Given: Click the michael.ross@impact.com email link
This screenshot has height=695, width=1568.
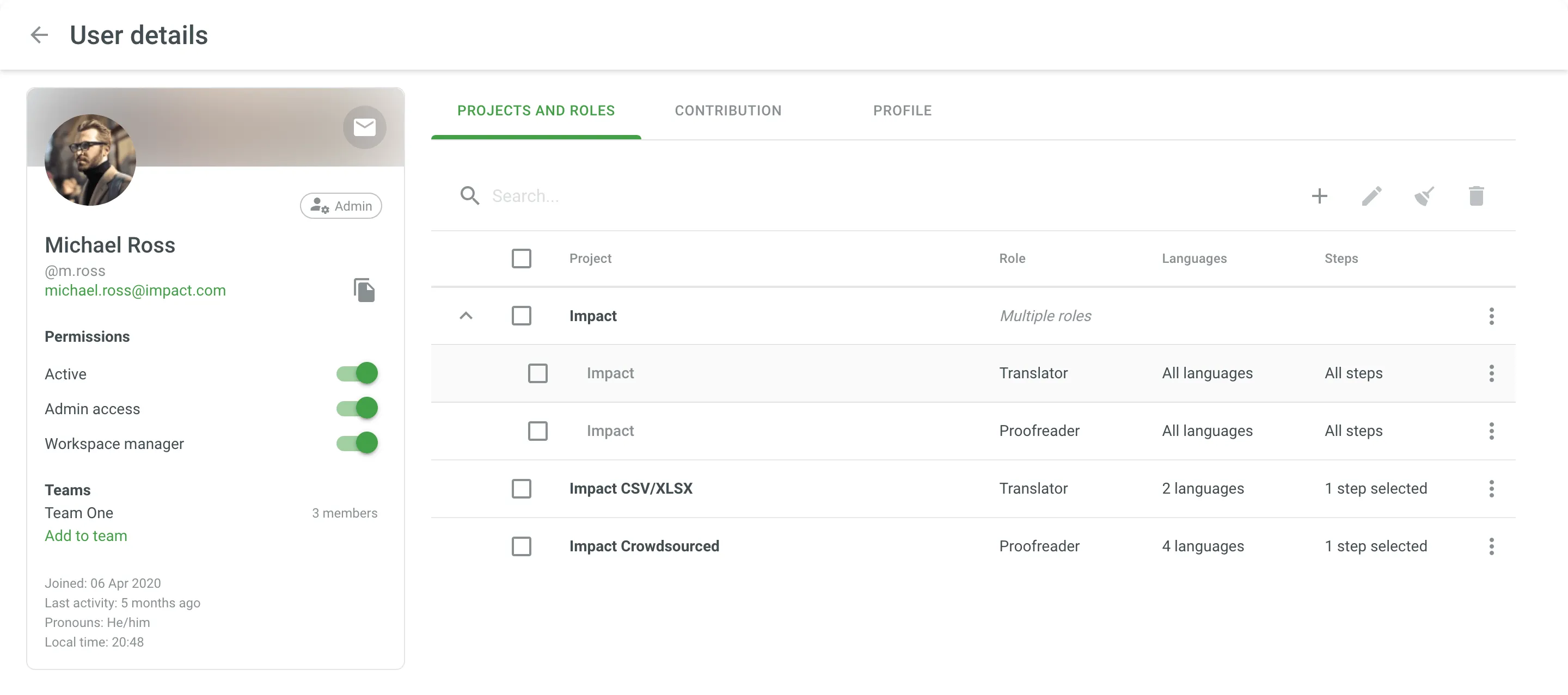Looking at the screenshot, I should [x=135, y=290].
